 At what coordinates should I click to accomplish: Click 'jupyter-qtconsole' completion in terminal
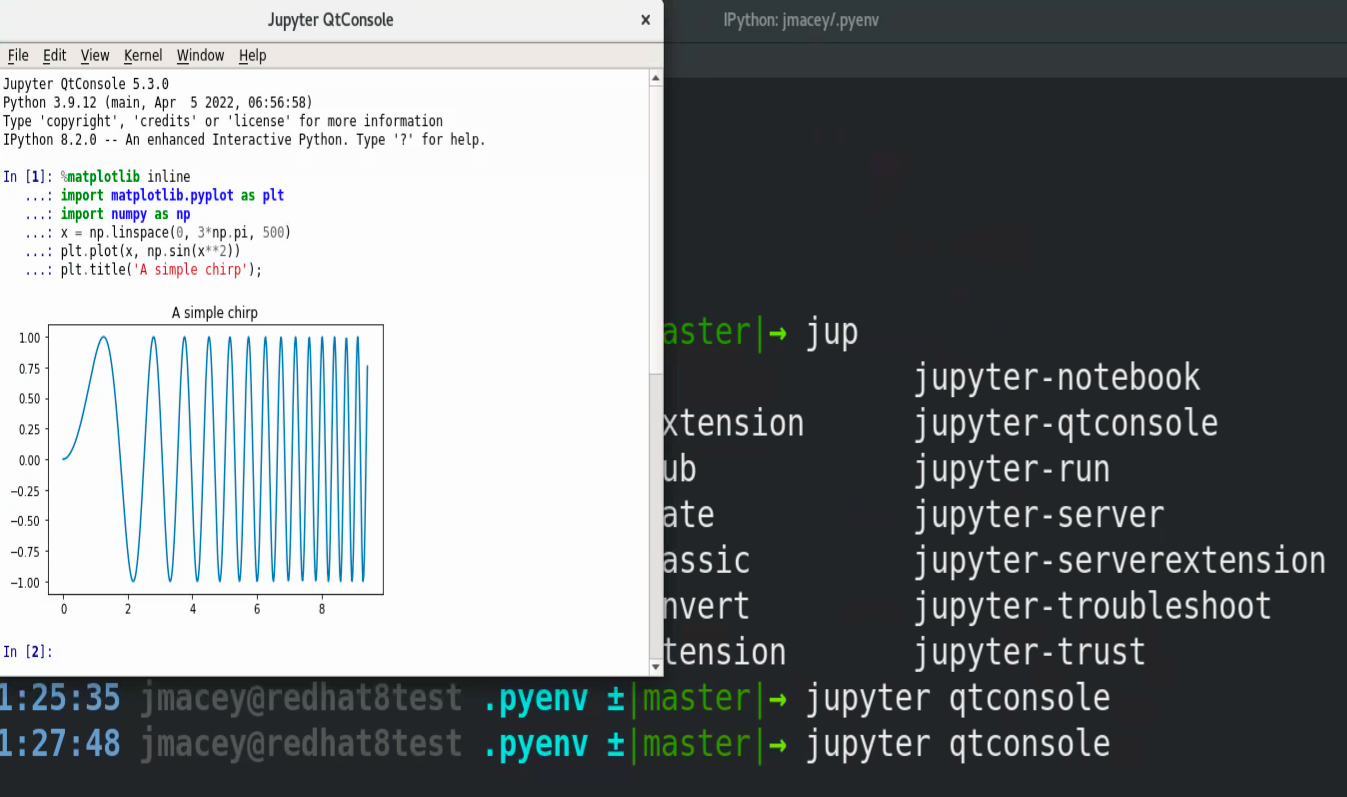coord(1066,423)
